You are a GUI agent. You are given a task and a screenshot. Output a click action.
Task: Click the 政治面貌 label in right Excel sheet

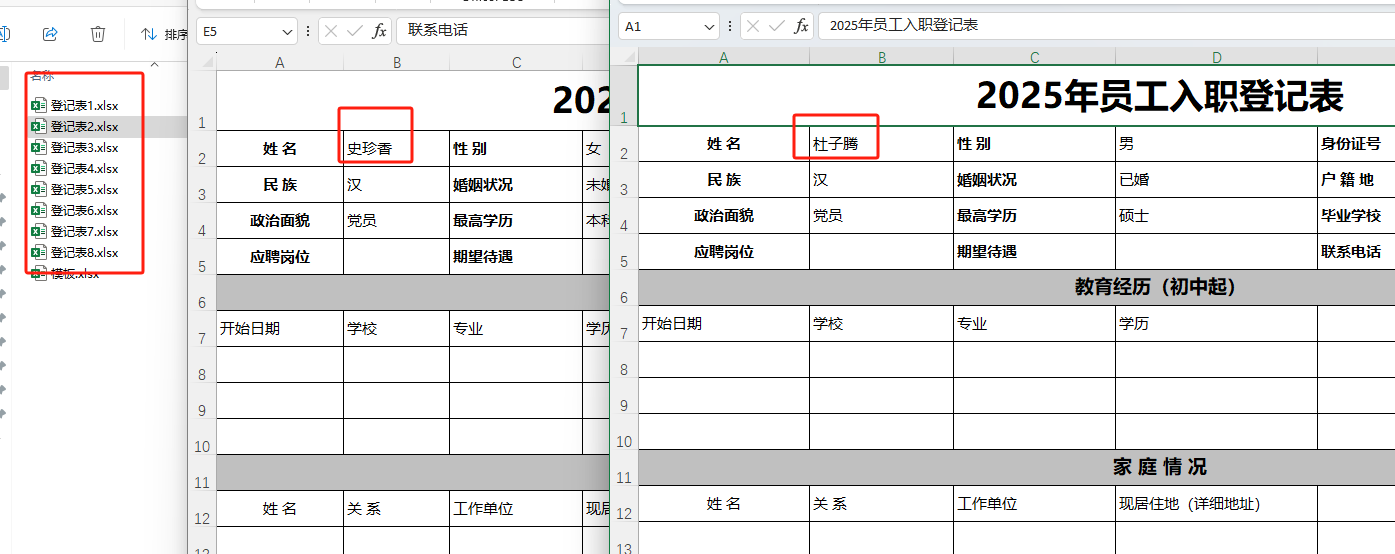pos(724,216)
